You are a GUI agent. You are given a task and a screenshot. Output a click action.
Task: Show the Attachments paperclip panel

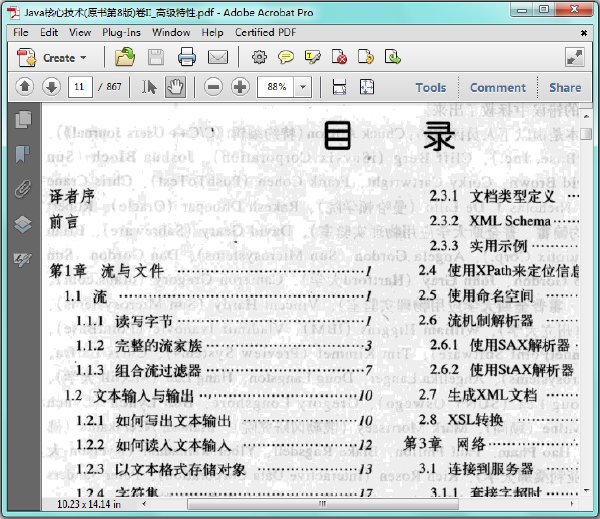tap(23, 189)
